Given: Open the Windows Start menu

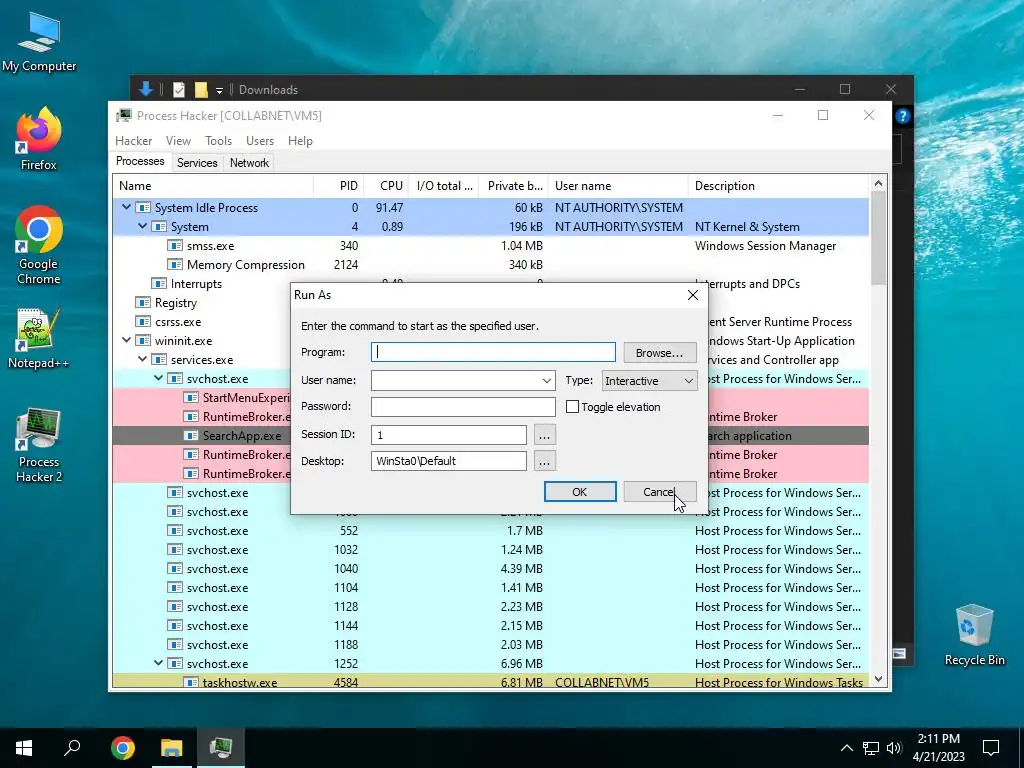Looking at the screenshot, I should 24,748.
